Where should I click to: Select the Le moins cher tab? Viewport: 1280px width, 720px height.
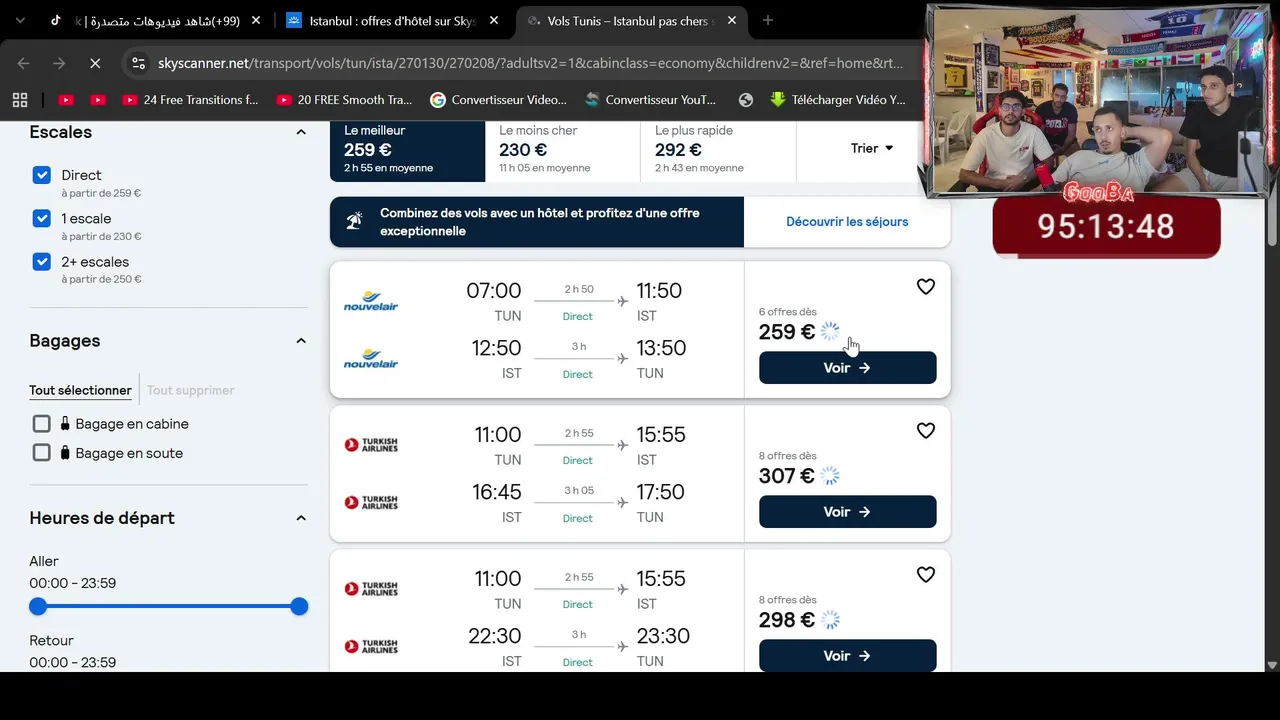(563, 149)
